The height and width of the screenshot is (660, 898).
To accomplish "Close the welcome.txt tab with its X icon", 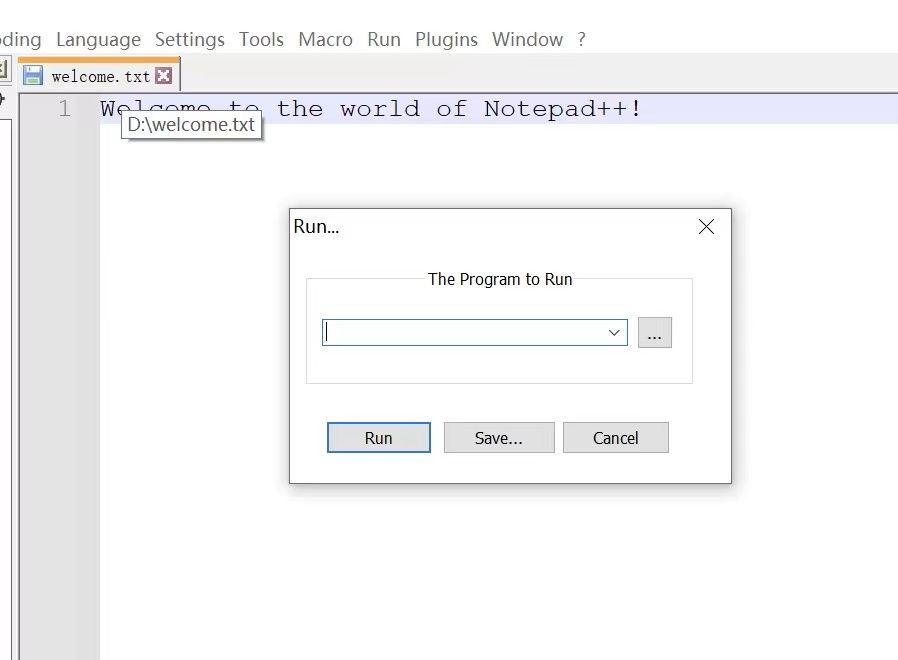I will (164, 76).
